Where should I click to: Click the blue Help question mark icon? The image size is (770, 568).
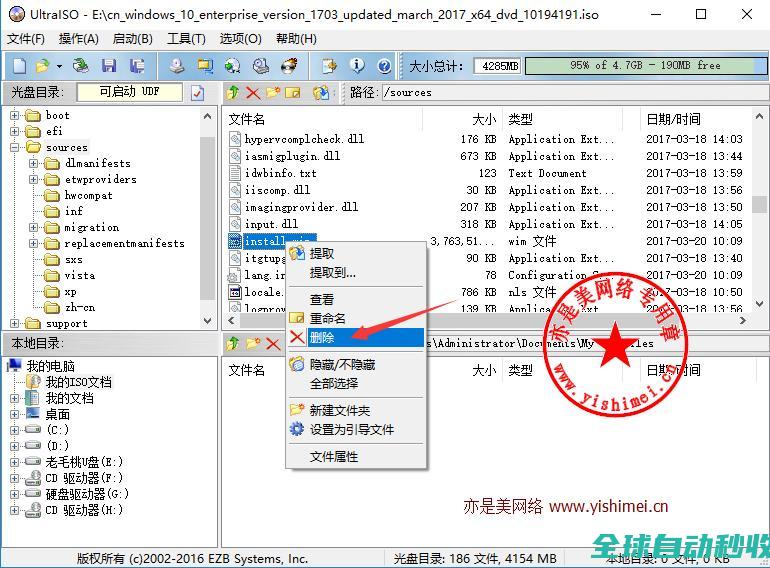(384, 66)
